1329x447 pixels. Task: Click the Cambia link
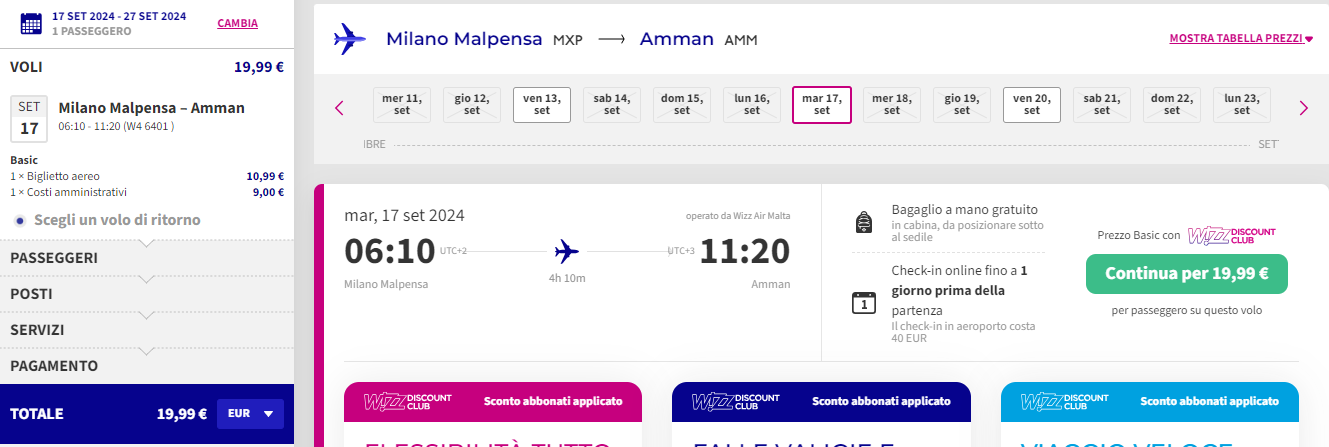click(x=237, y=23)
